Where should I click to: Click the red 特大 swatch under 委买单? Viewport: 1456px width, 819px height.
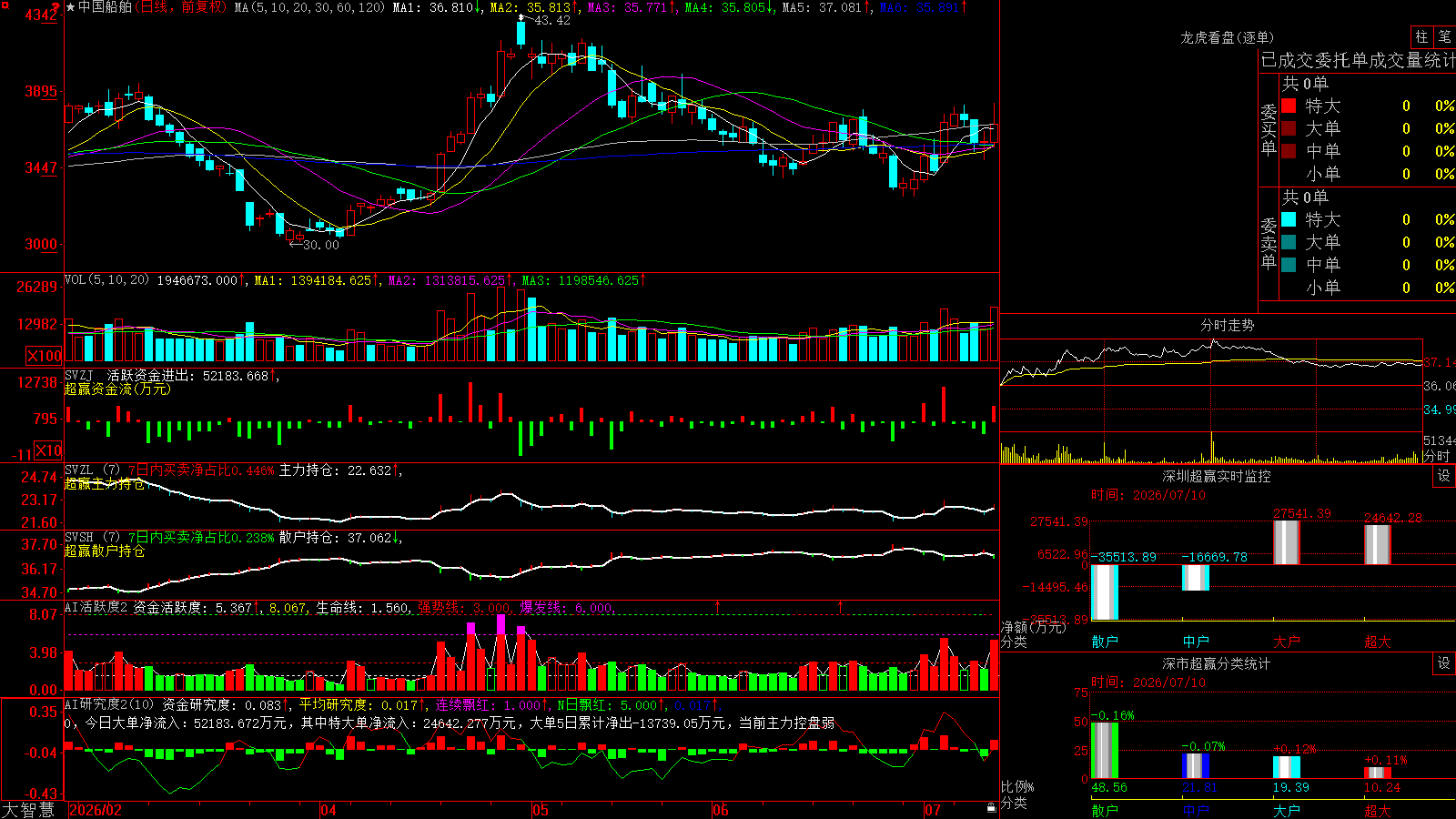pos(1289,106)
